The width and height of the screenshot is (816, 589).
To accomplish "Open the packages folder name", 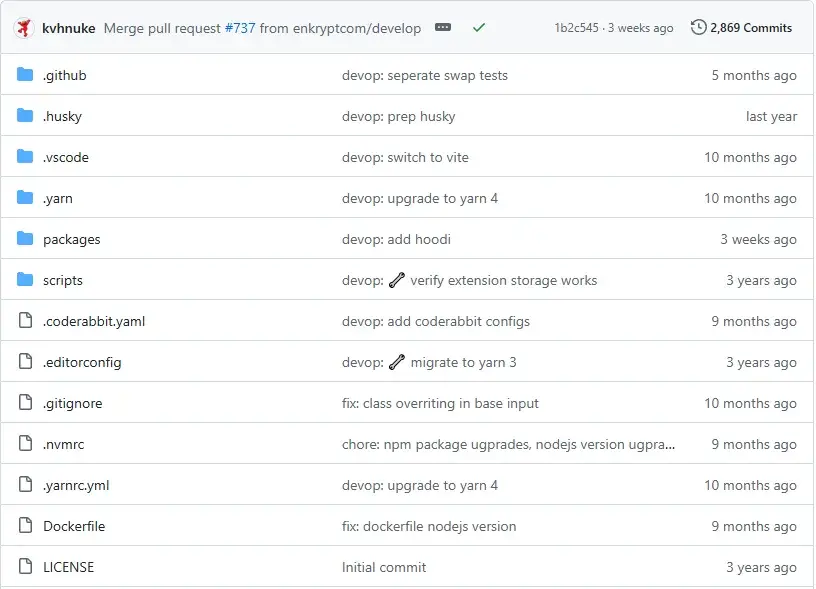I will [x=72, y=240].
